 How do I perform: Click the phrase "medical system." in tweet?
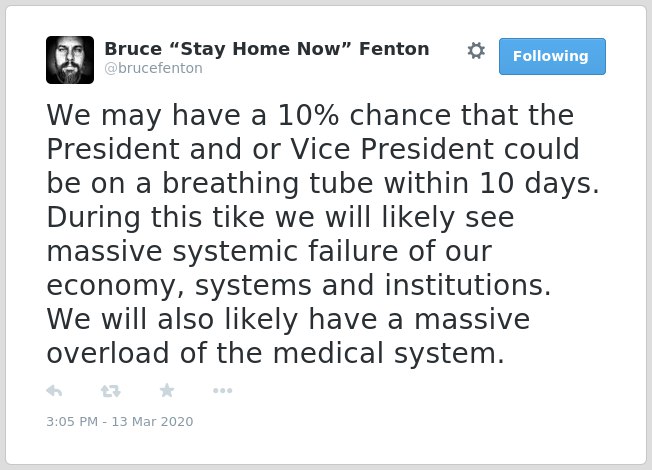tap(389, 354)
